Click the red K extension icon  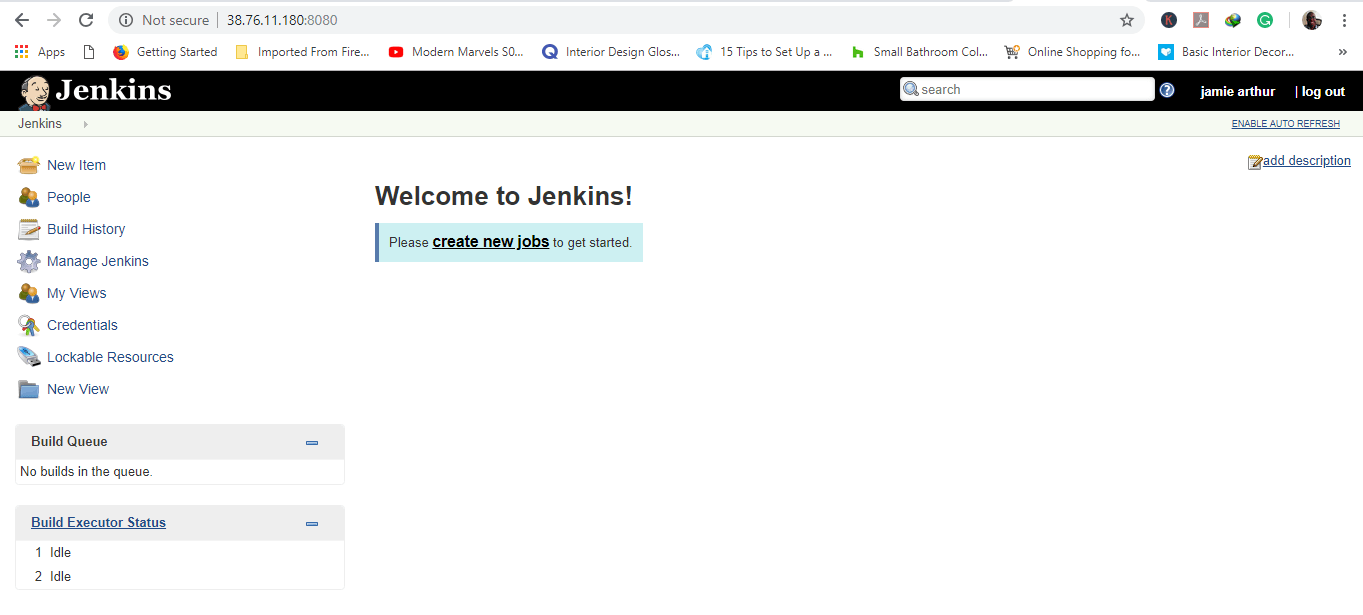click(x=1169, y=20)
